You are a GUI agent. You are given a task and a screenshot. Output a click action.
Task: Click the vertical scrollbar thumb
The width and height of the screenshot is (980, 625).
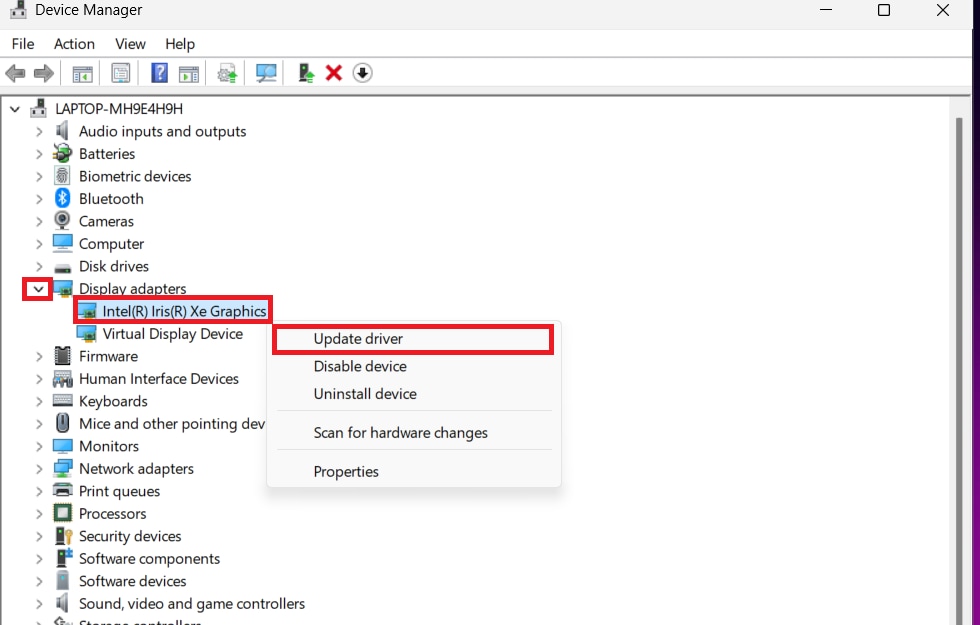click(x=959, y=369)
